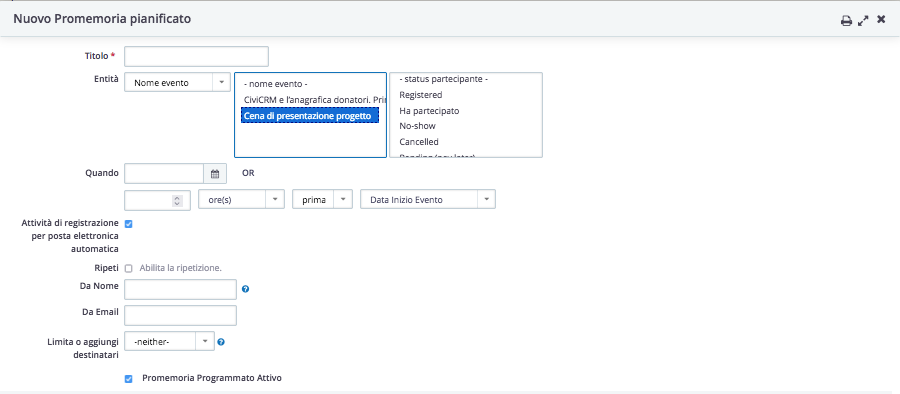Focus the Titolo input field

pyautogui.click(x=196, y=56)
